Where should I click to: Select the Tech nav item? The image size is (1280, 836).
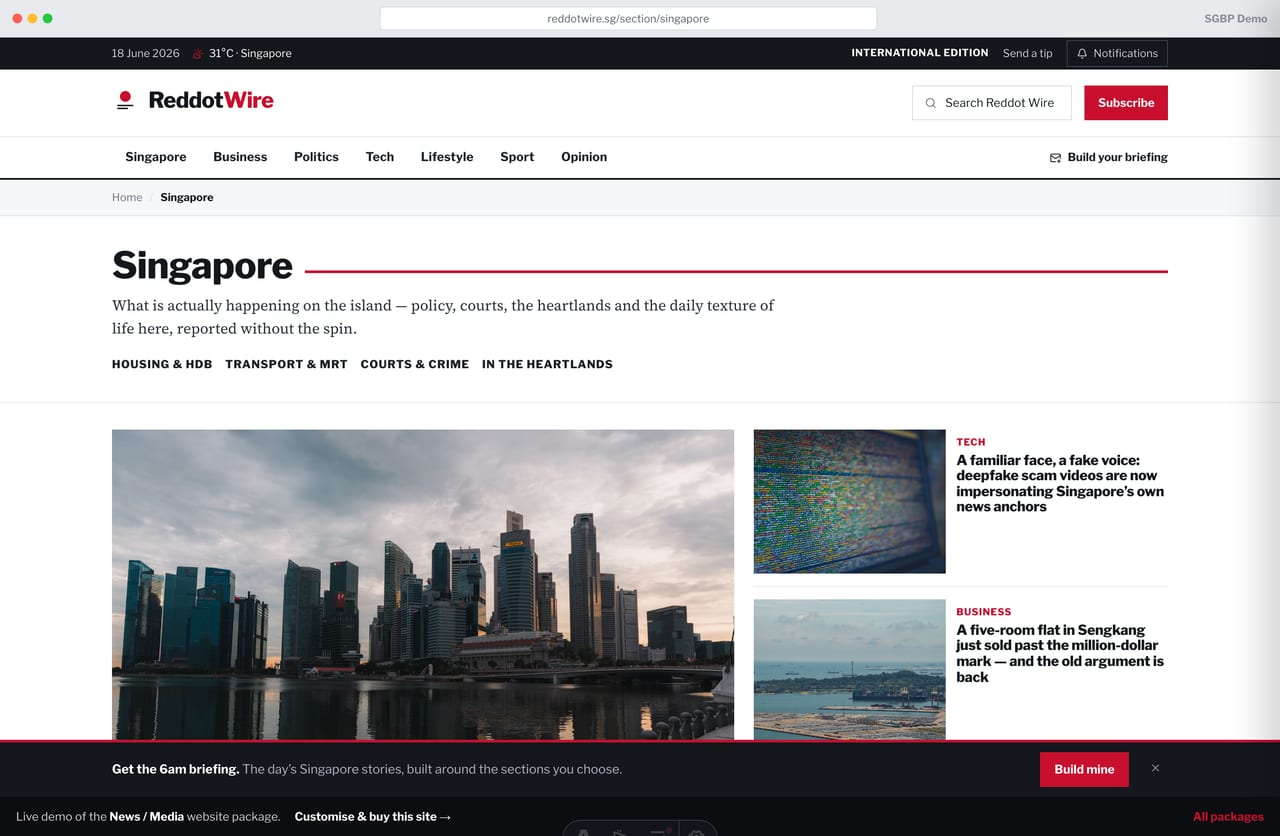(x=380, y=157)
